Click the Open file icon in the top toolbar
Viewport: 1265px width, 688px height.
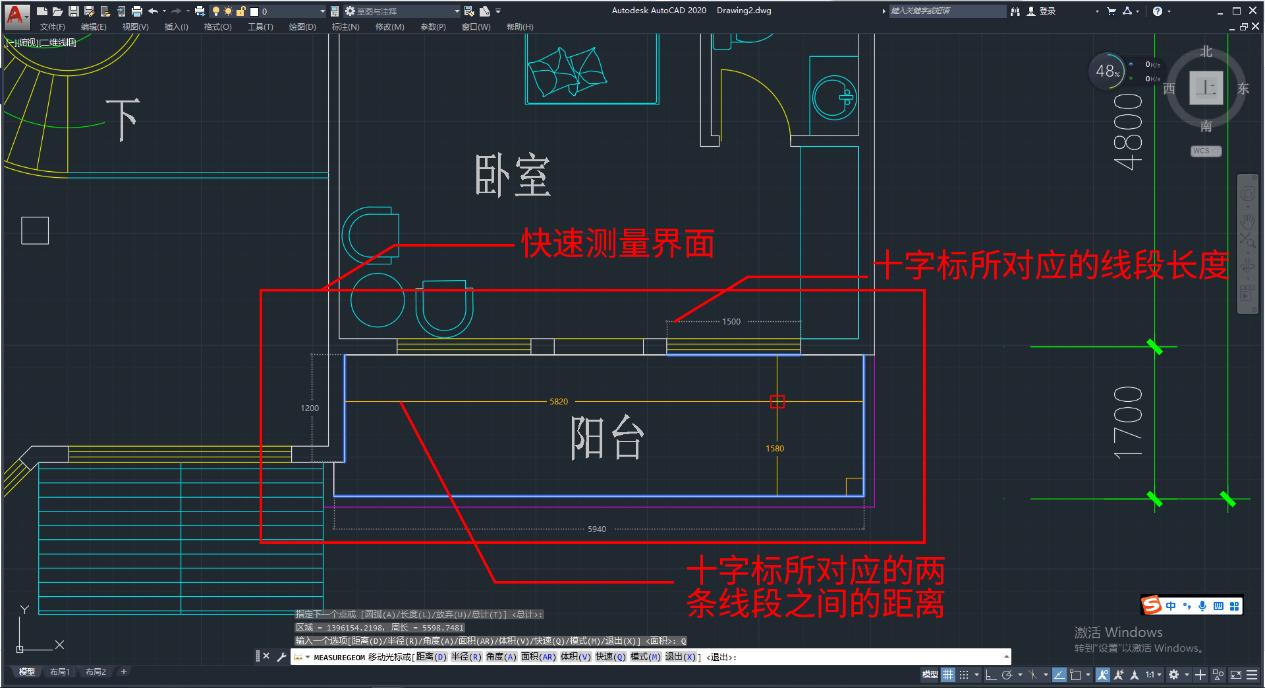[x=56, y=11]
